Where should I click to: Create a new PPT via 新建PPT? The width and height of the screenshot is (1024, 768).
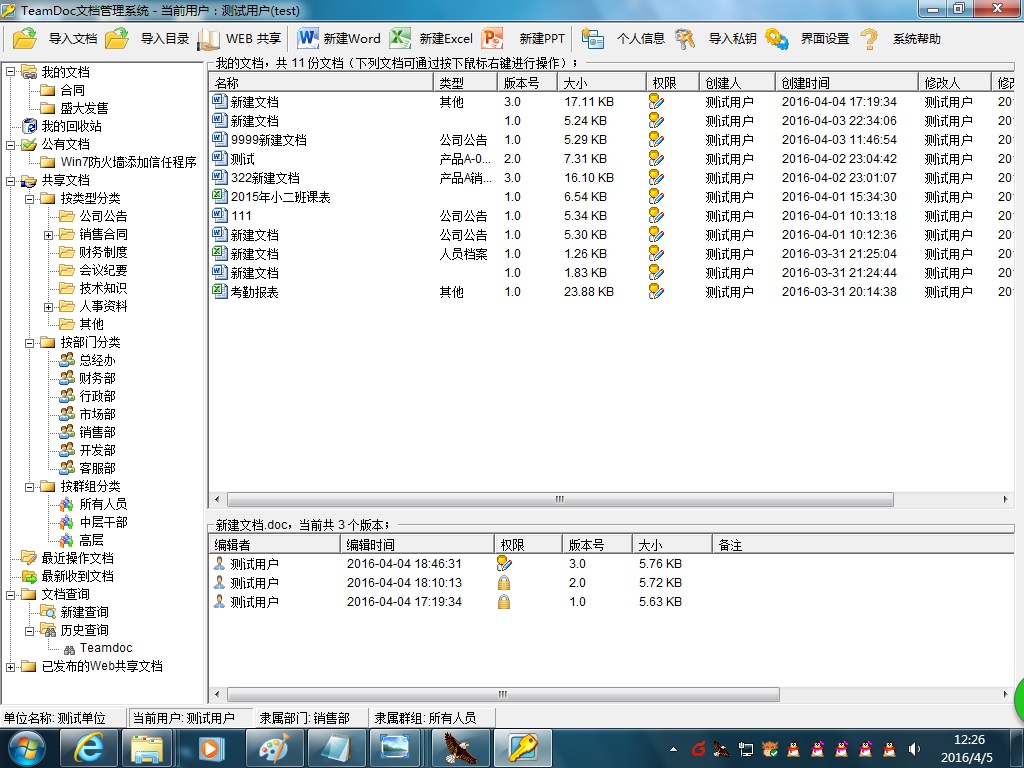click(x=523, y=39)
